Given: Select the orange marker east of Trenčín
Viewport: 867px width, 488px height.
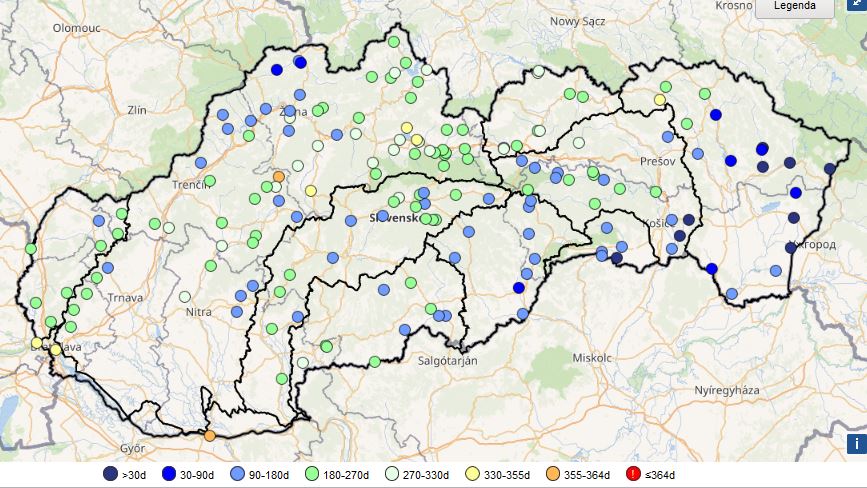Looking at the screenshot, I should click(x=278, y=177).
